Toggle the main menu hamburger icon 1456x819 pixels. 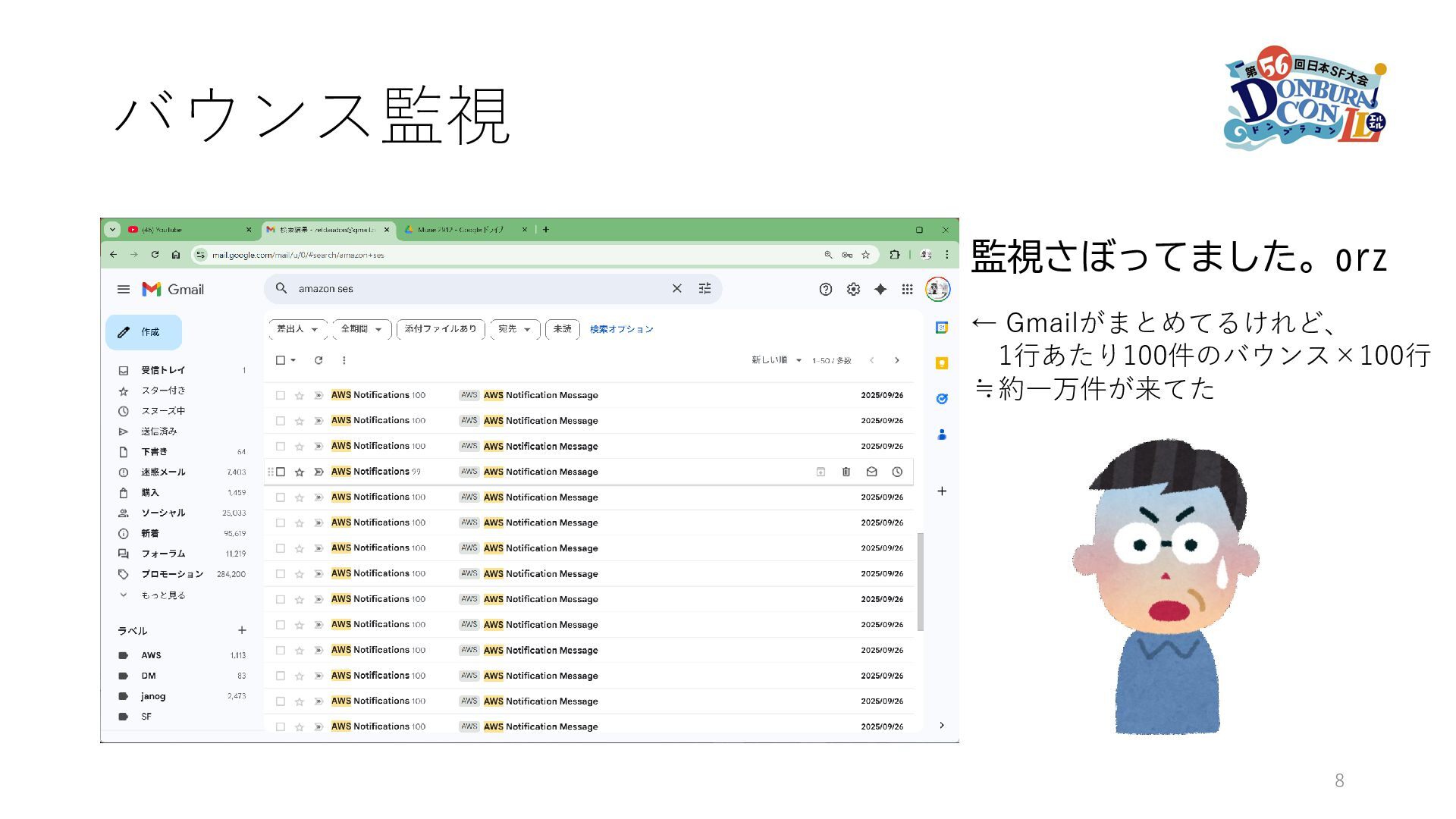[124, 289]
